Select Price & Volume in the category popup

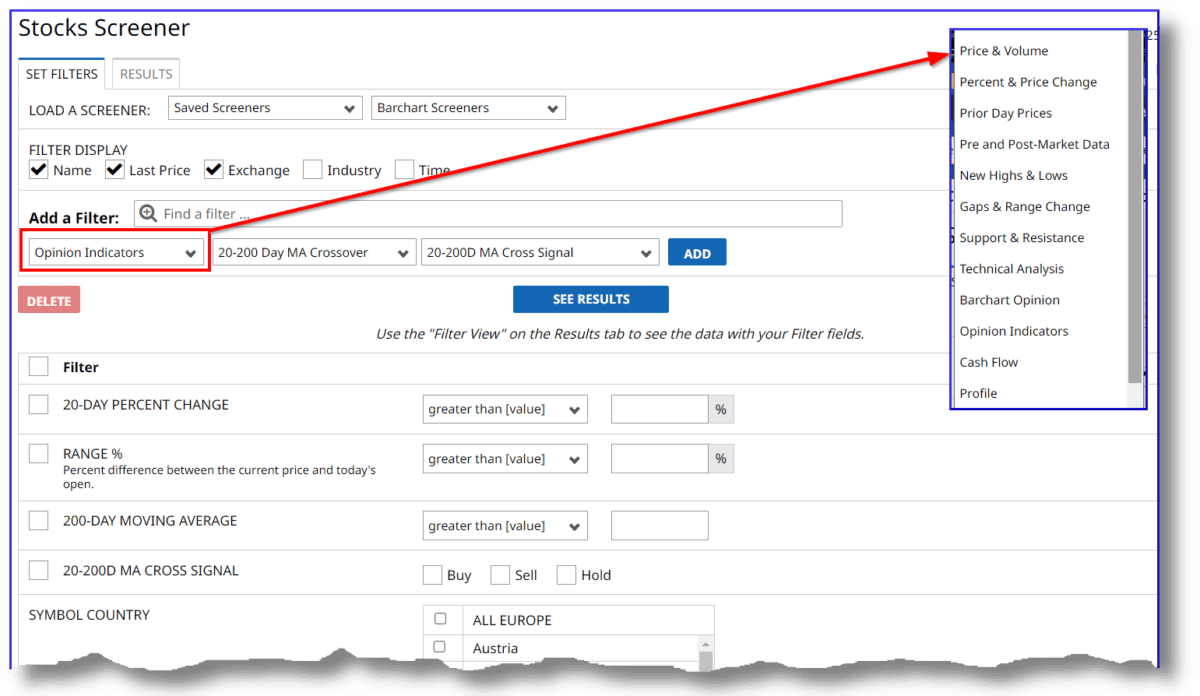(x=1003, y=50)
